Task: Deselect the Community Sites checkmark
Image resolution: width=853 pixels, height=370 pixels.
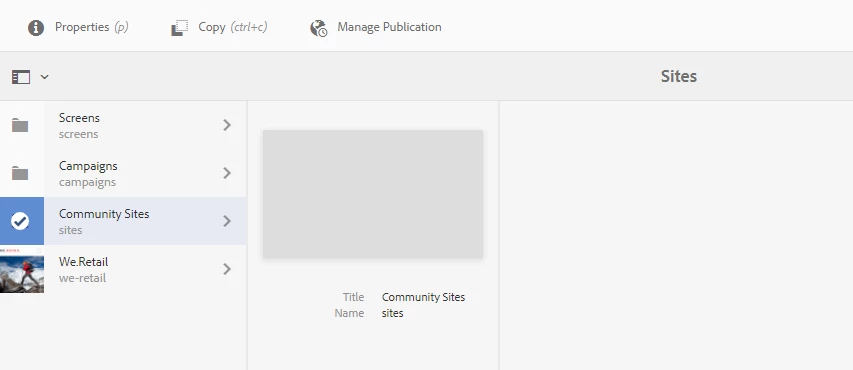Action: (x=20, y=221)
